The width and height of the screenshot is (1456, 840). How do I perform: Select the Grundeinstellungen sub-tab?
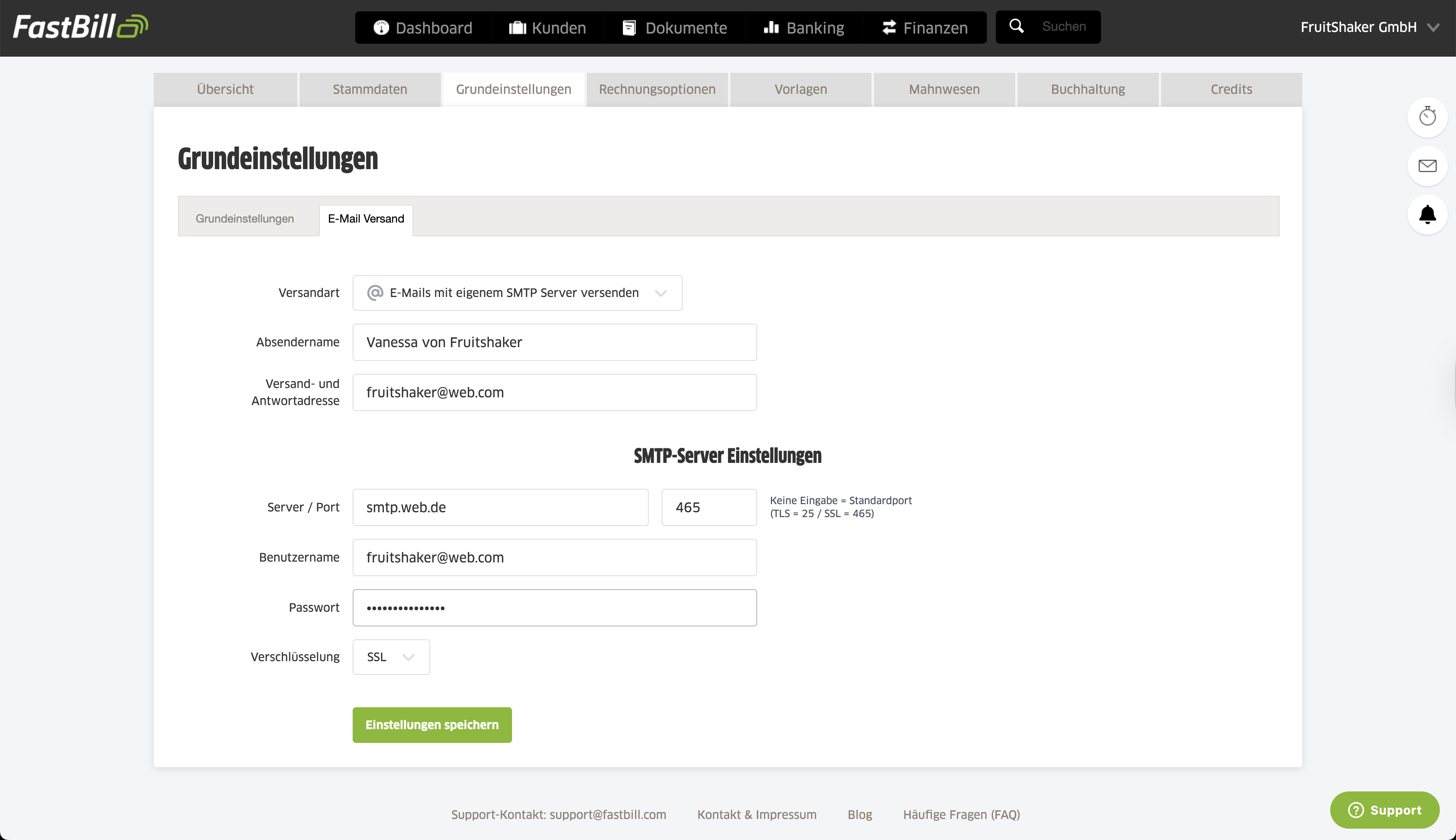pos(245,218)
